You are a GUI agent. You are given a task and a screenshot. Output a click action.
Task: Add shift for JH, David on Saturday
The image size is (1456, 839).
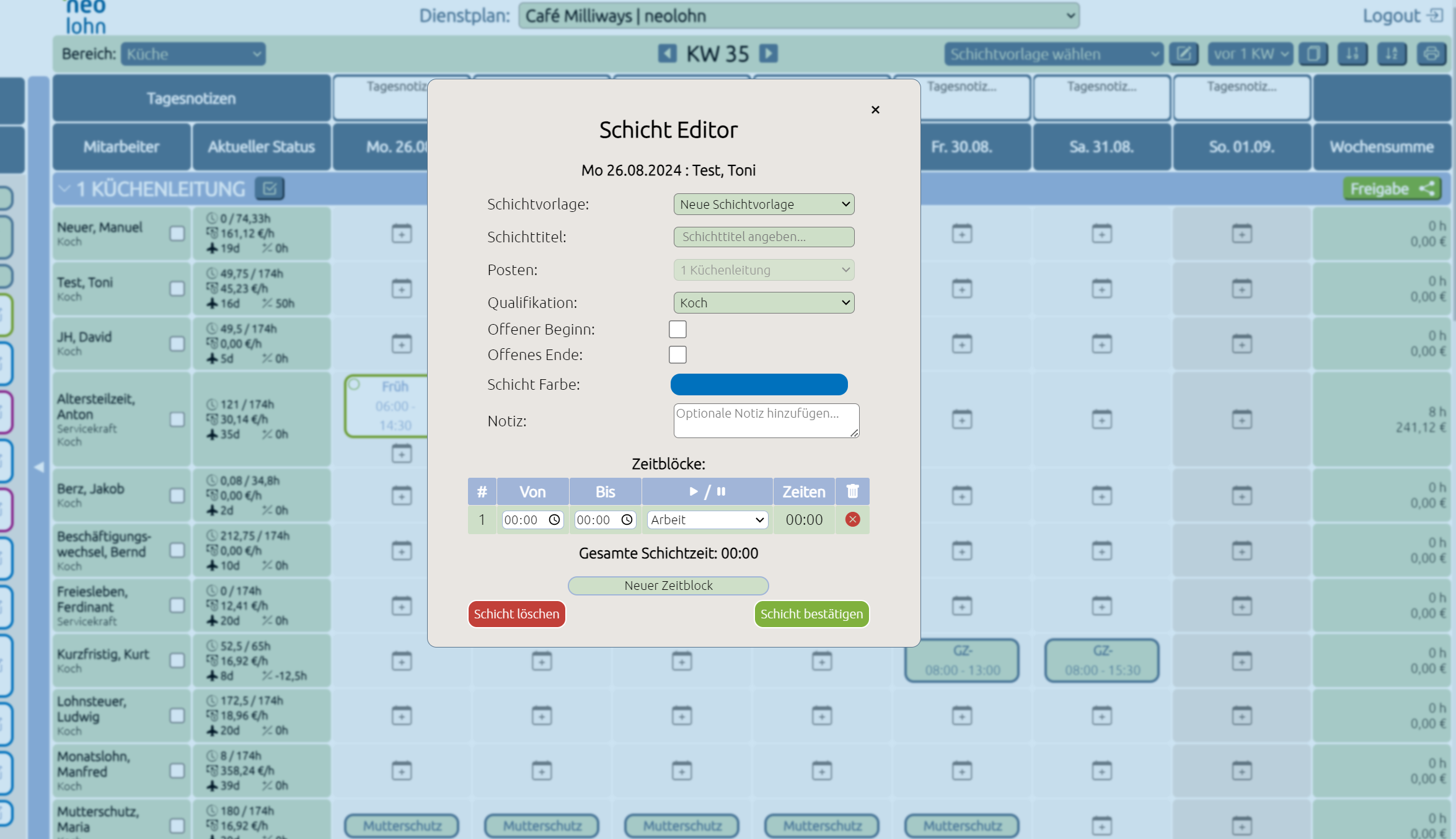coord(1102,343)
